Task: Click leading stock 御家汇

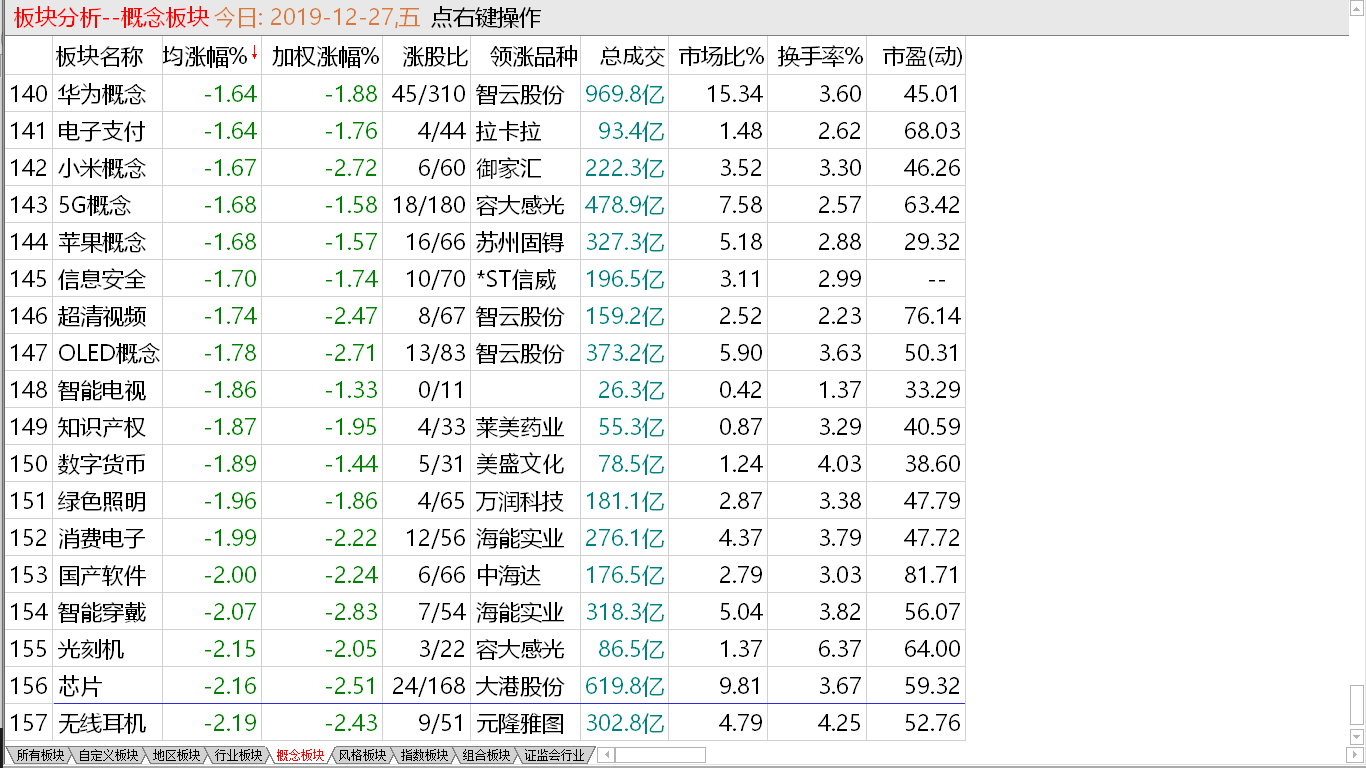Action: click(x=508, y=168)
